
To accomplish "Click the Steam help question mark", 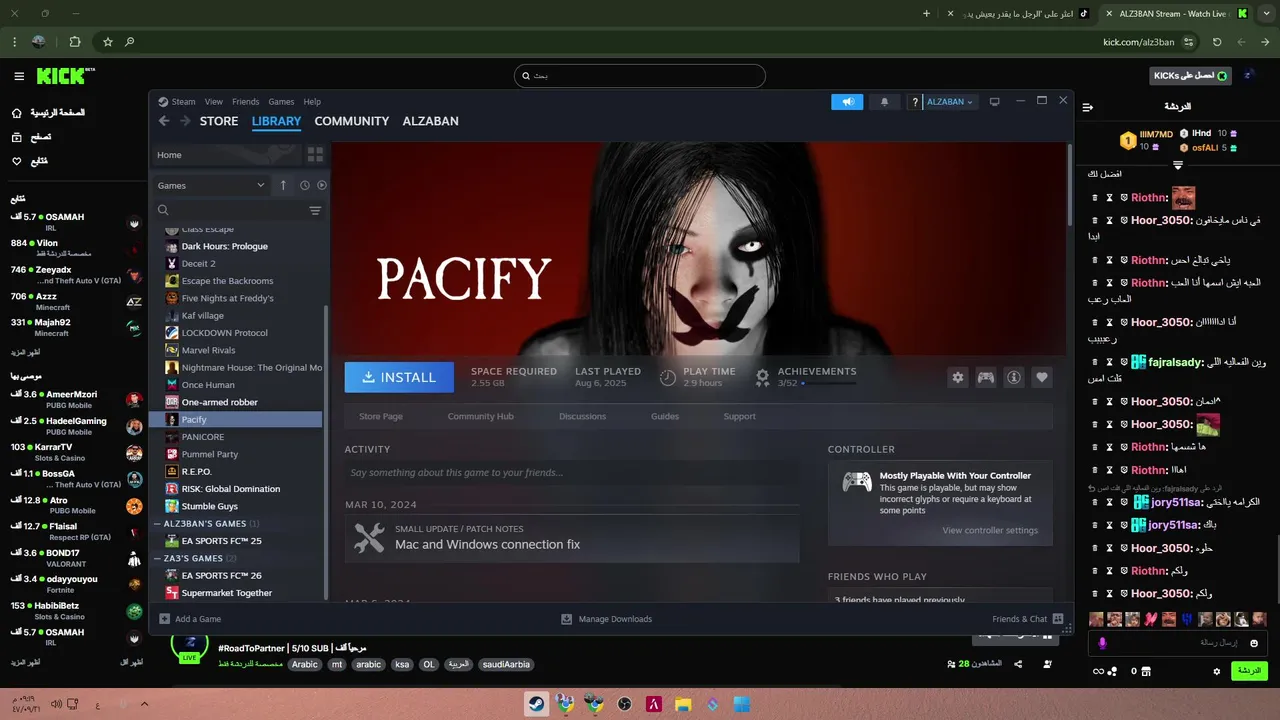I will click(914, 102).
